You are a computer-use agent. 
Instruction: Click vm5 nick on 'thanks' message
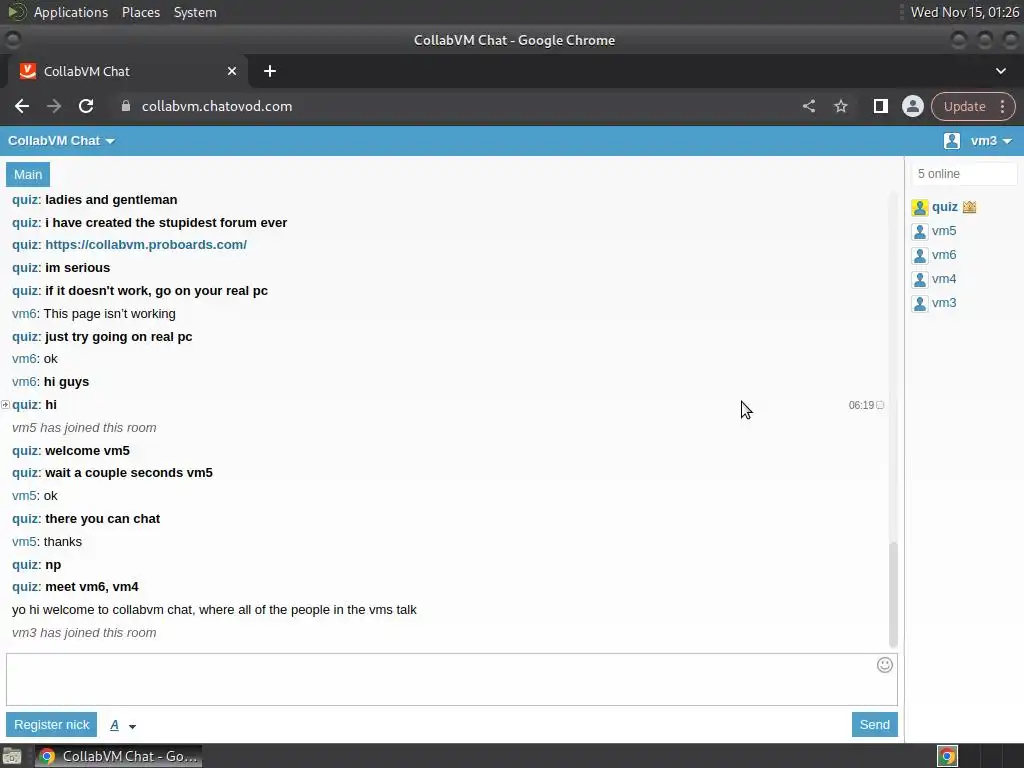pyautogui.click(x=24, y=541)
